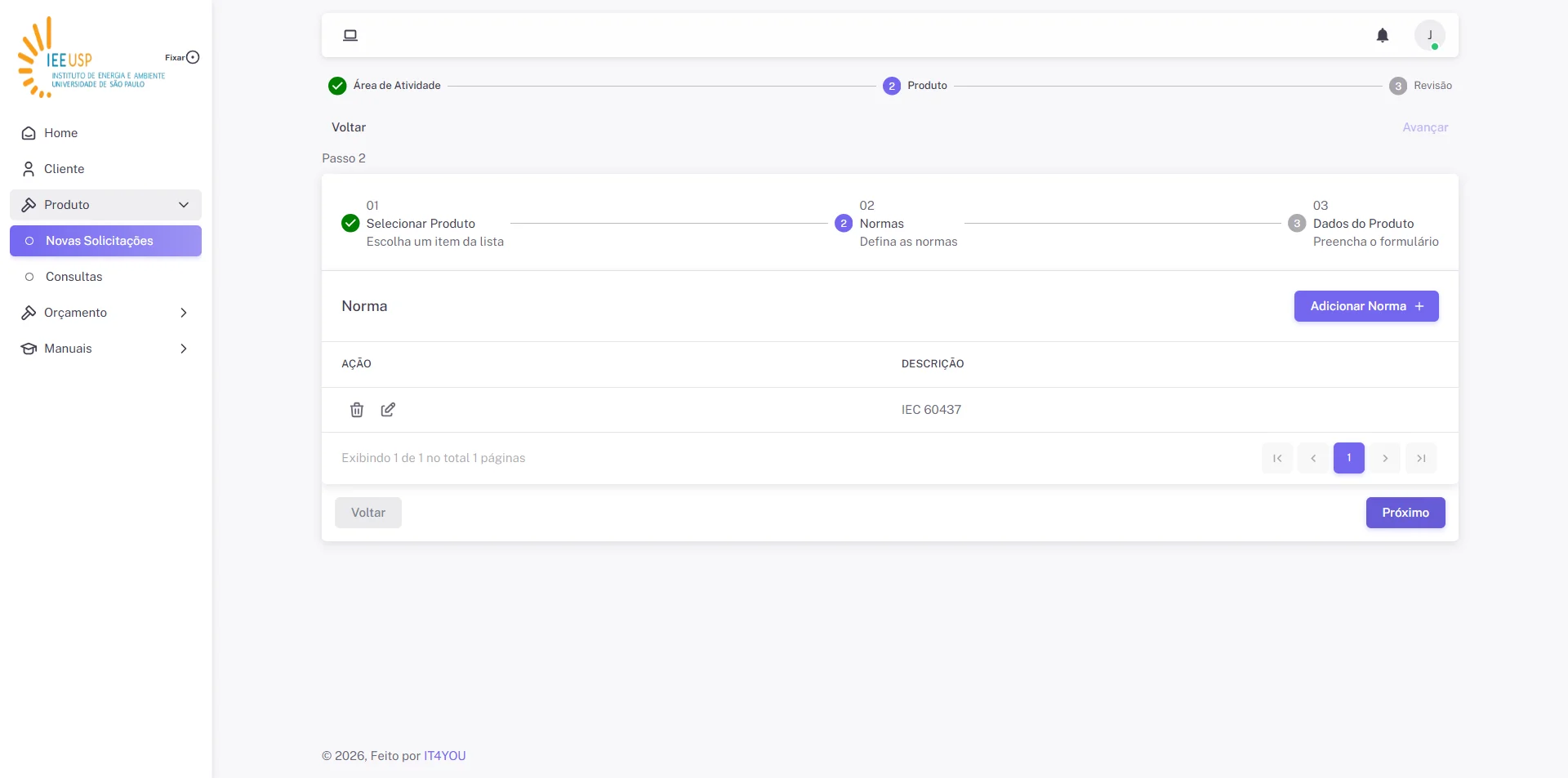Click the Adicionar Norma button
The image size is (1568, 778).
point(1366,306)
